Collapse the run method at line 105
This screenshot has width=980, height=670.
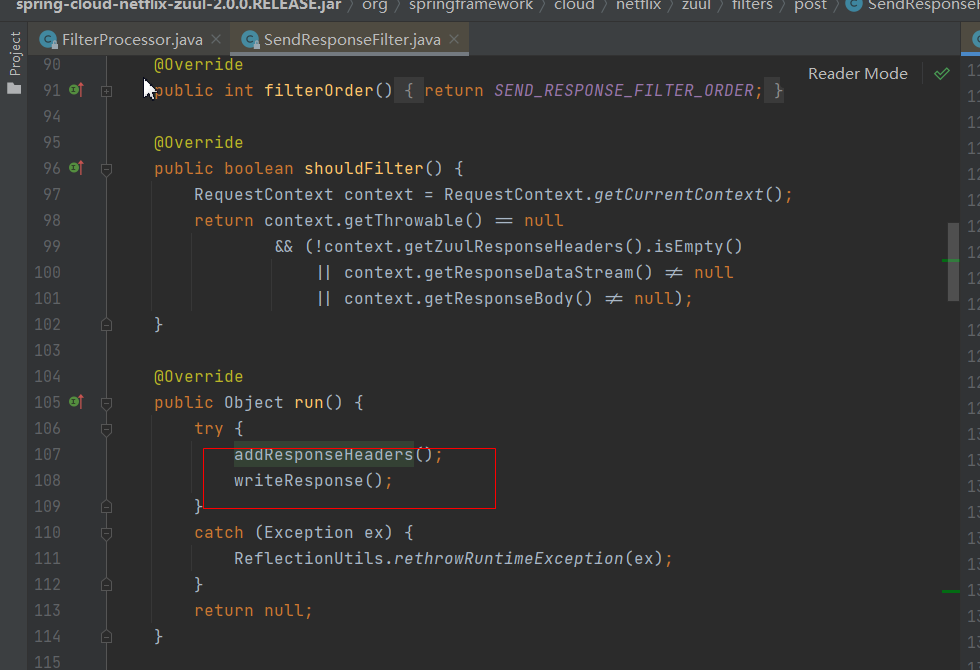(x=107, y=403)
